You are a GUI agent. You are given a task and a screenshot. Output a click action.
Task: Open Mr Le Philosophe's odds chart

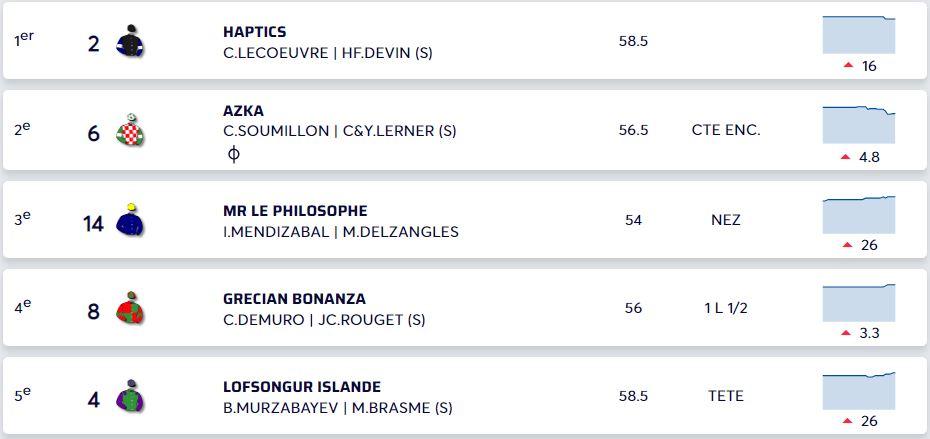858,214
